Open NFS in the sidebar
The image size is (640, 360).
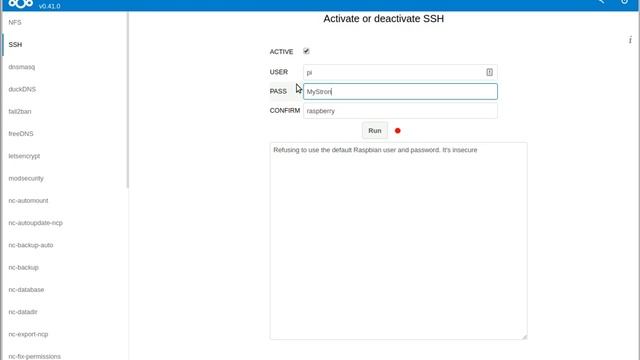(15, 22)
